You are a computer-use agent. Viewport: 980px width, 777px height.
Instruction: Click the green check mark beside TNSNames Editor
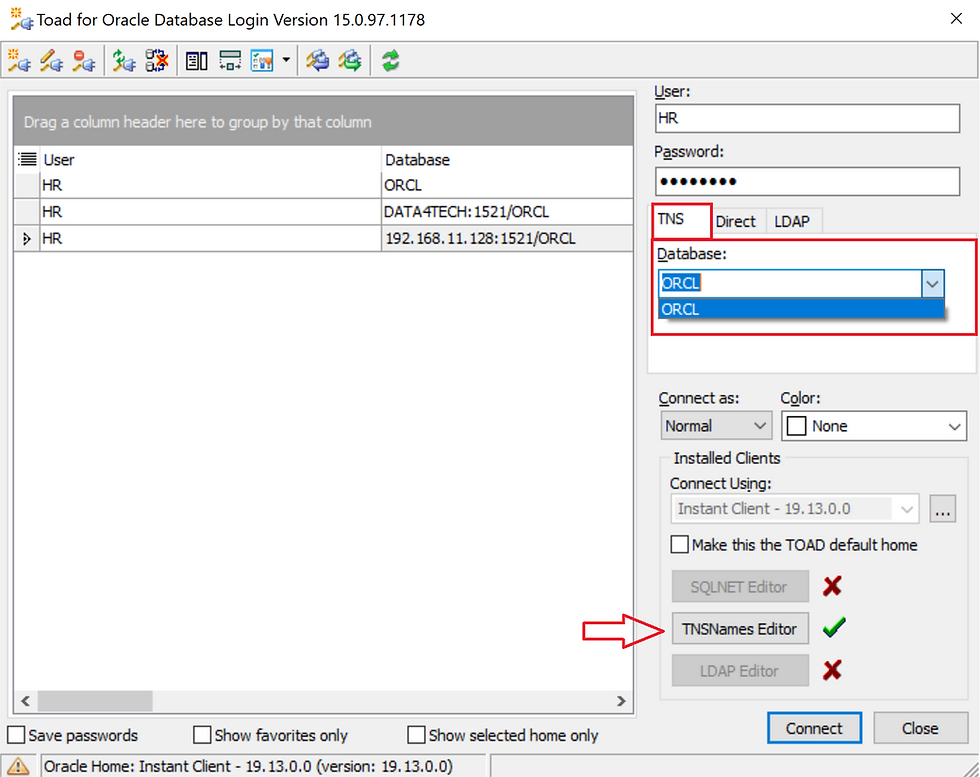834,627
